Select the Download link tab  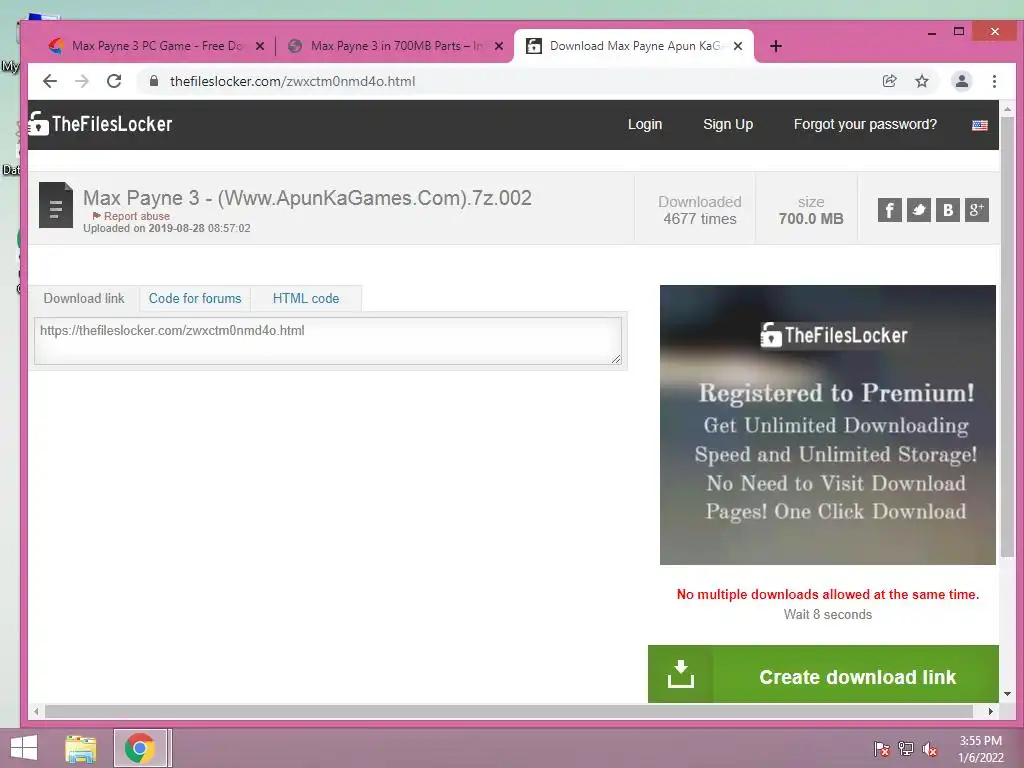(84, 298)
